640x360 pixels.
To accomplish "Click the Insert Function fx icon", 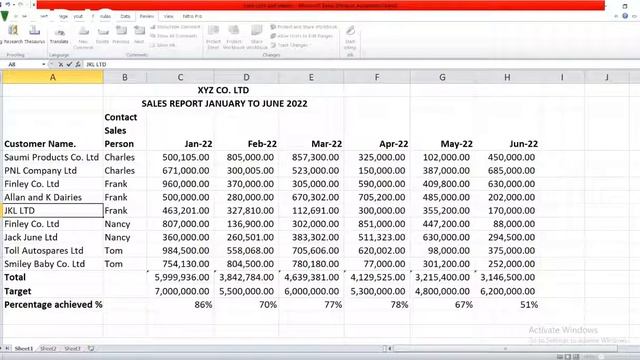I will coord(78,64).
